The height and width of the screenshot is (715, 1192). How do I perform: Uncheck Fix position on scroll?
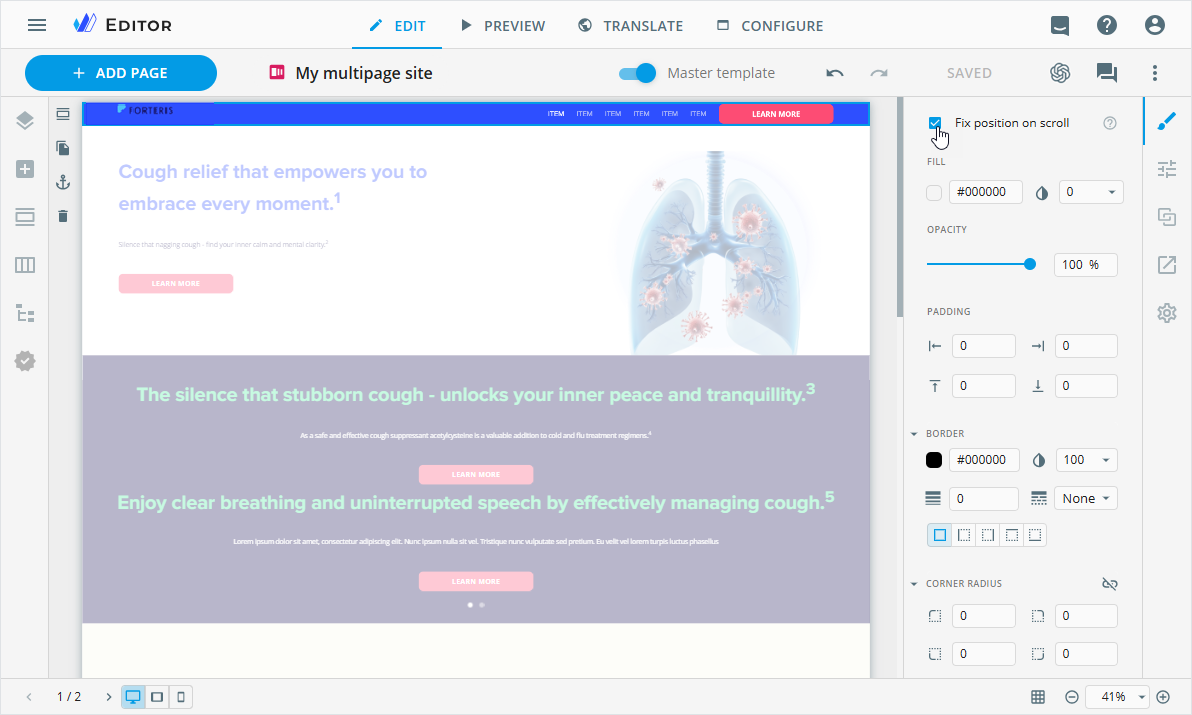935,123
